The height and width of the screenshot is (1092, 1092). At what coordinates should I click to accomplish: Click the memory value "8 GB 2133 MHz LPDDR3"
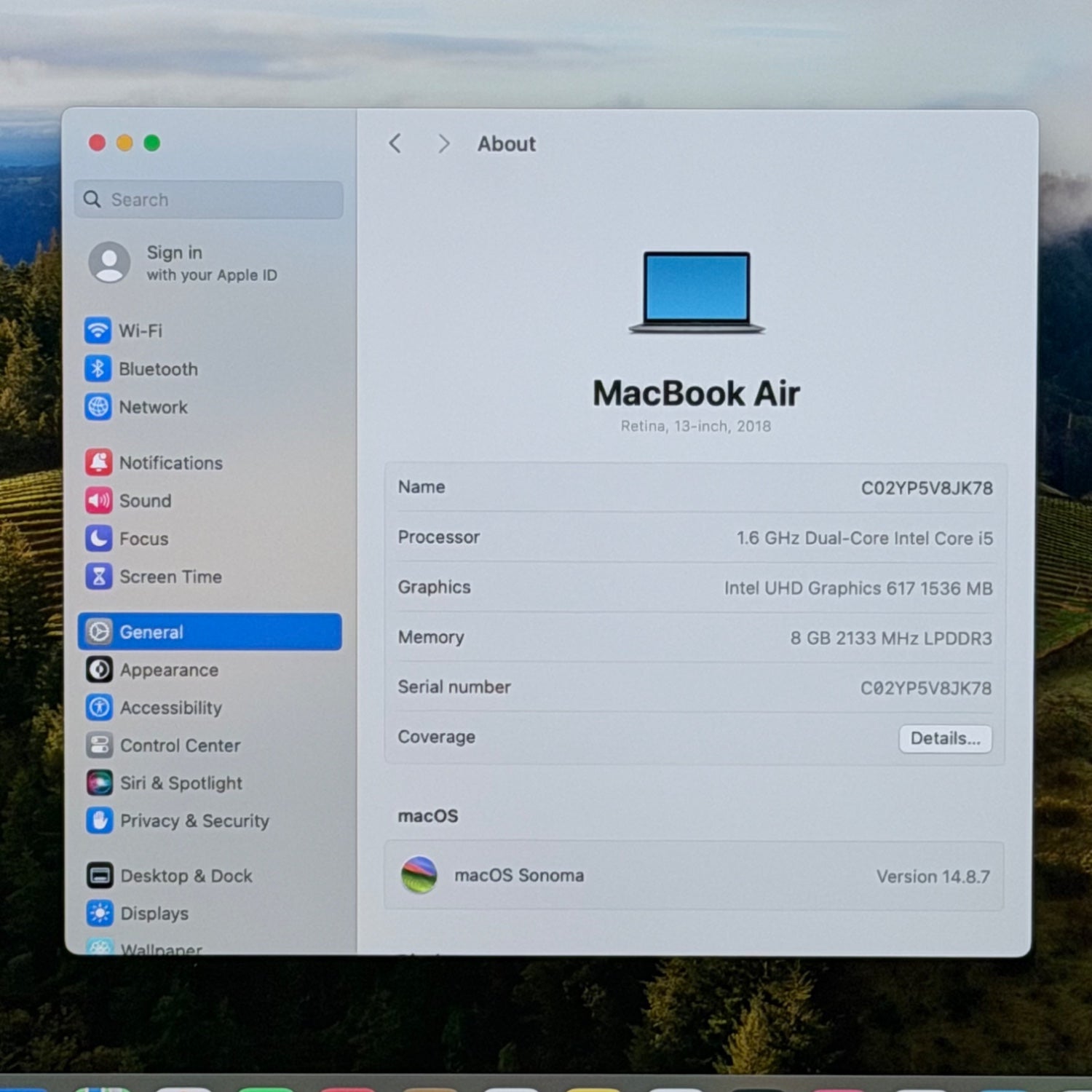[891, 638]
